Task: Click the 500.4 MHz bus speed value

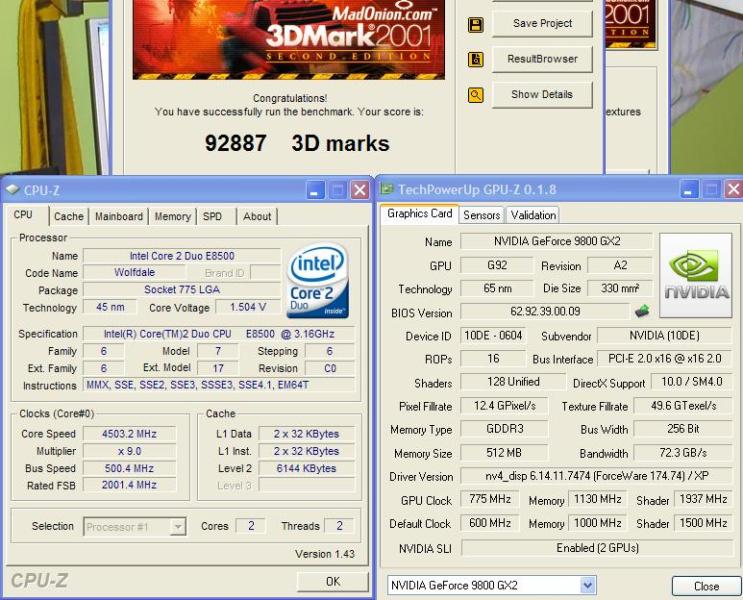Action: click(129, 468)
